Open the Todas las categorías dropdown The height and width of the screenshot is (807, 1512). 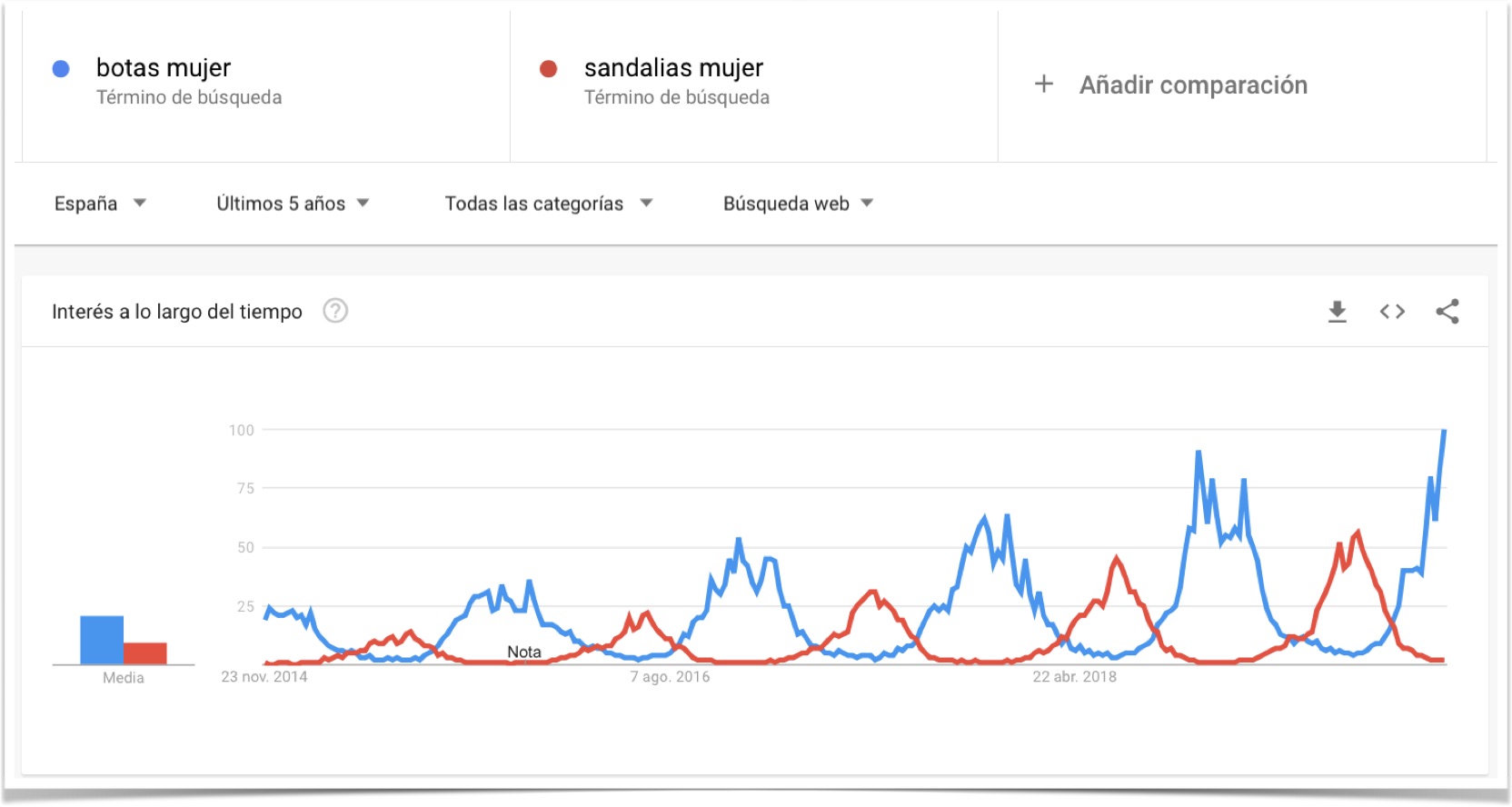click(545, 204)
